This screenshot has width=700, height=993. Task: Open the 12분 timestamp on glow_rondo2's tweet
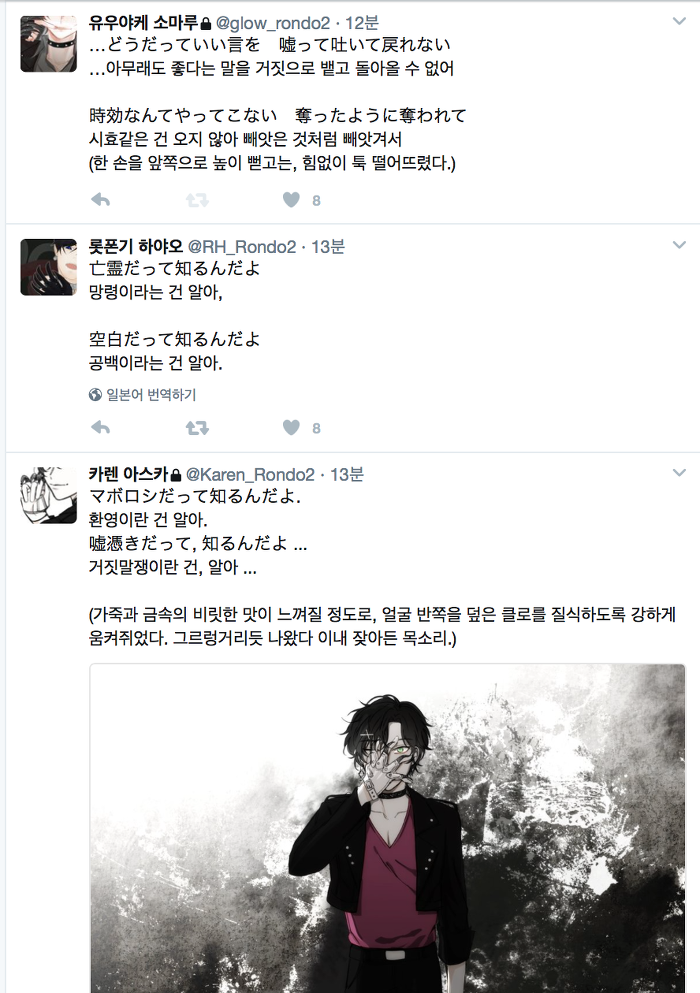(362, 23)
